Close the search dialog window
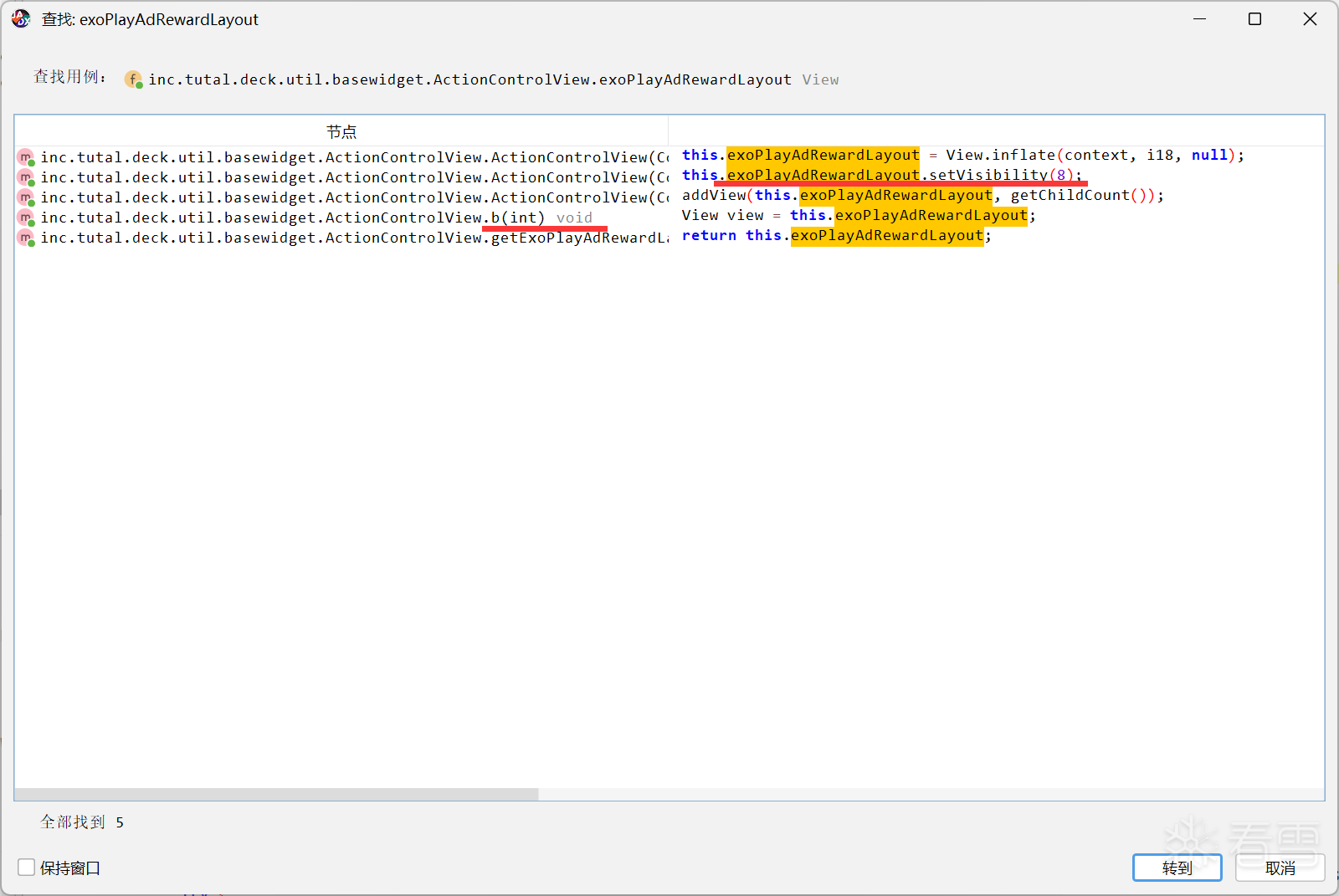1339x896 pixels. [1310, 18]
